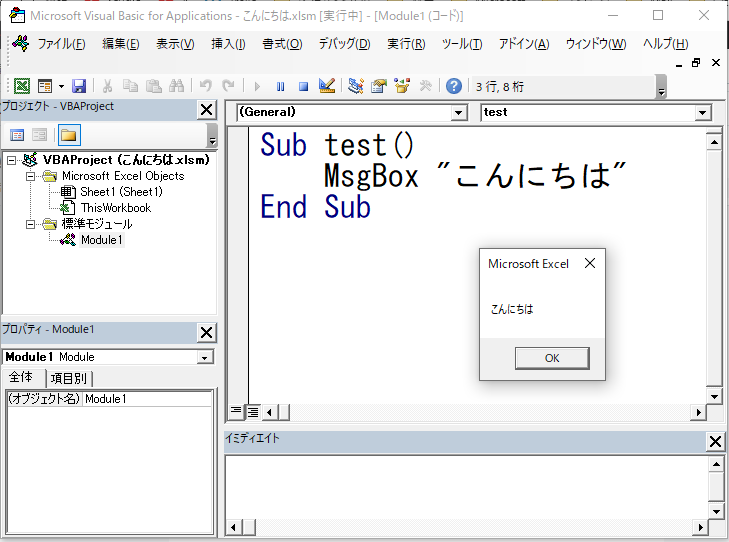Screen dimensions: 729x542
Task: Open the 書式(O) menu
Action: coord(282,44)
